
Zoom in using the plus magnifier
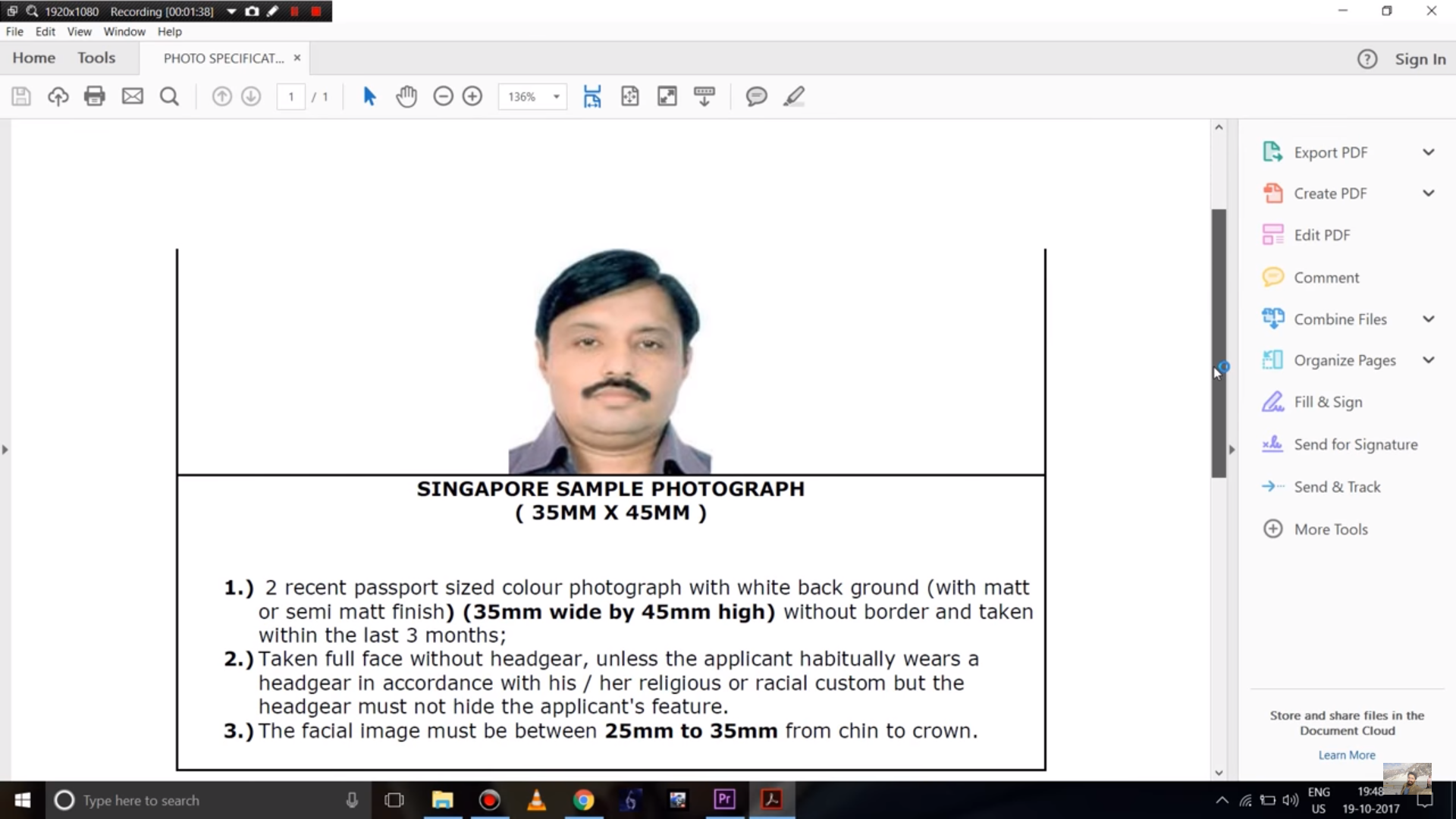point(472,96)
